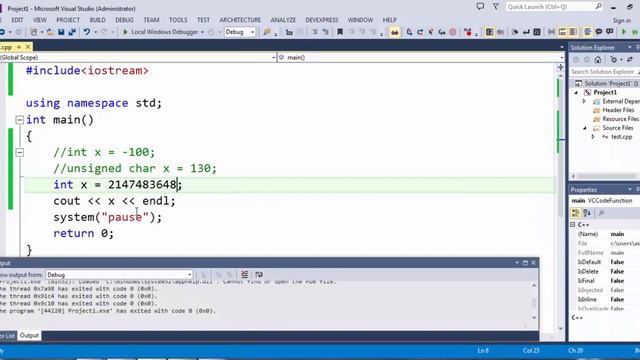This screenshot has height=360, width=640.
Task: Click the Save All icon
Action: point(72,32)
